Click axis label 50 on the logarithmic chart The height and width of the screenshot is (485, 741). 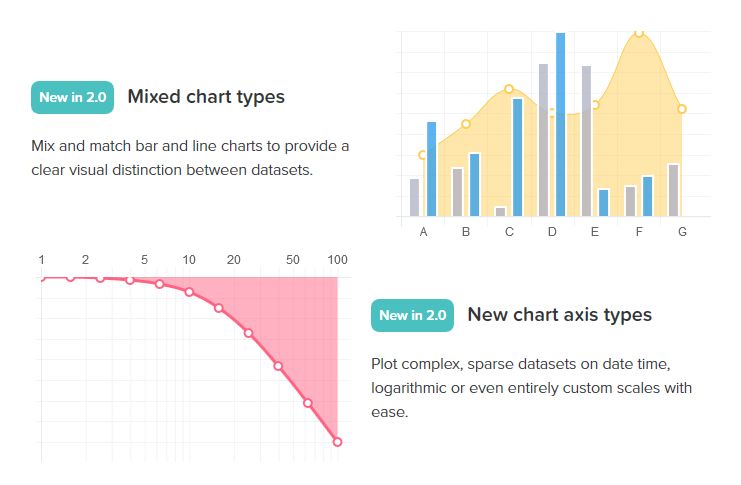point(293,260)
